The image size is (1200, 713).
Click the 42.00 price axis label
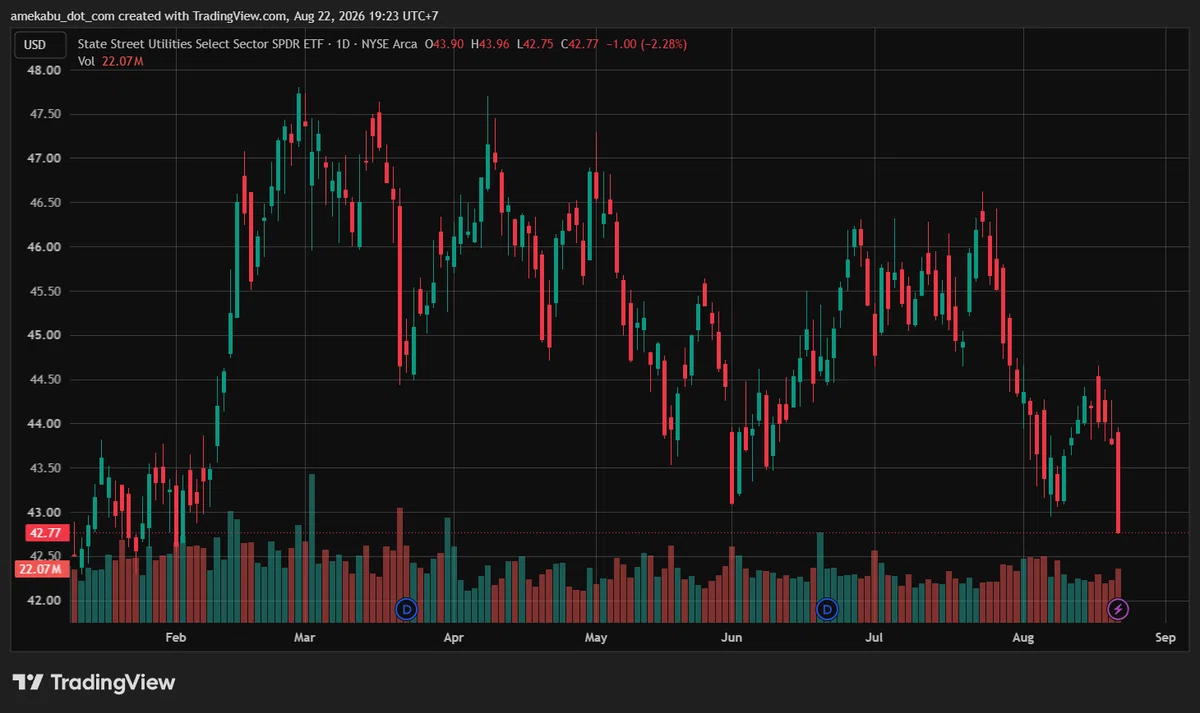[x=46, y=601]
